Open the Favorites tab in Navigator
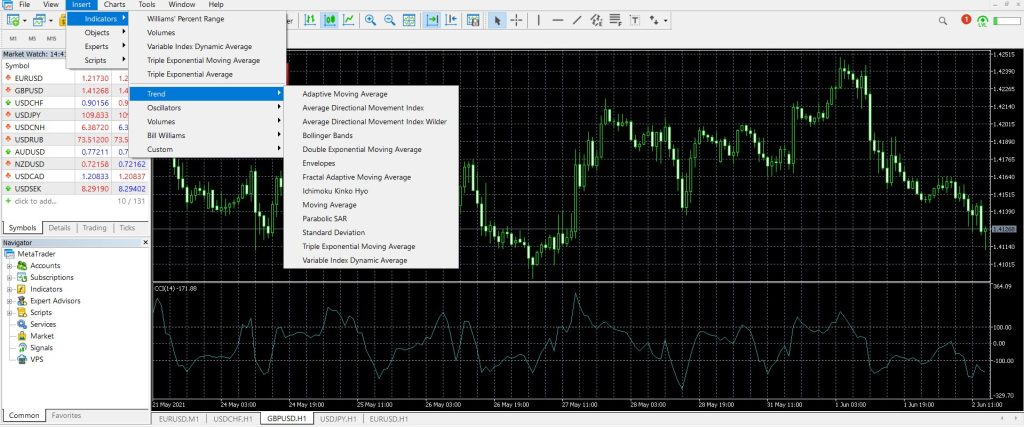The height and width of the screenshot is (427, 1024). (66, 415)
